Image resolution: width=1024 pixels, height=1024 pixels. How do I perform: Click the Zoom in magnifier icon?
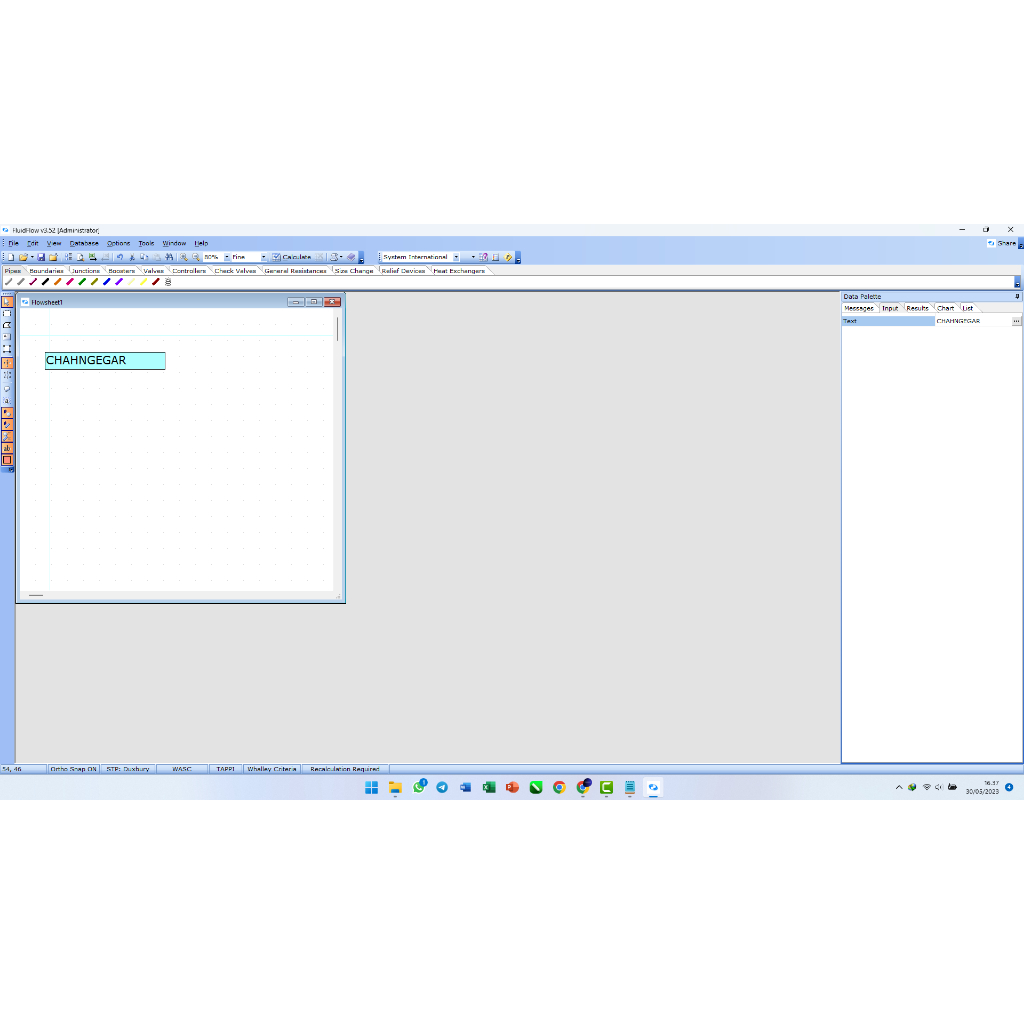[184, 257]
